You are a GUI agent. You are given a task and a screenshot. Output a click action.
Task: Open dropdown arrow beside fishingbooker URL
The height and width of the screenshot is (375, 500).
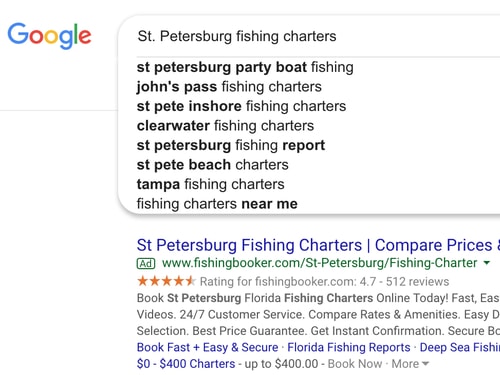[x=487, y=263]
